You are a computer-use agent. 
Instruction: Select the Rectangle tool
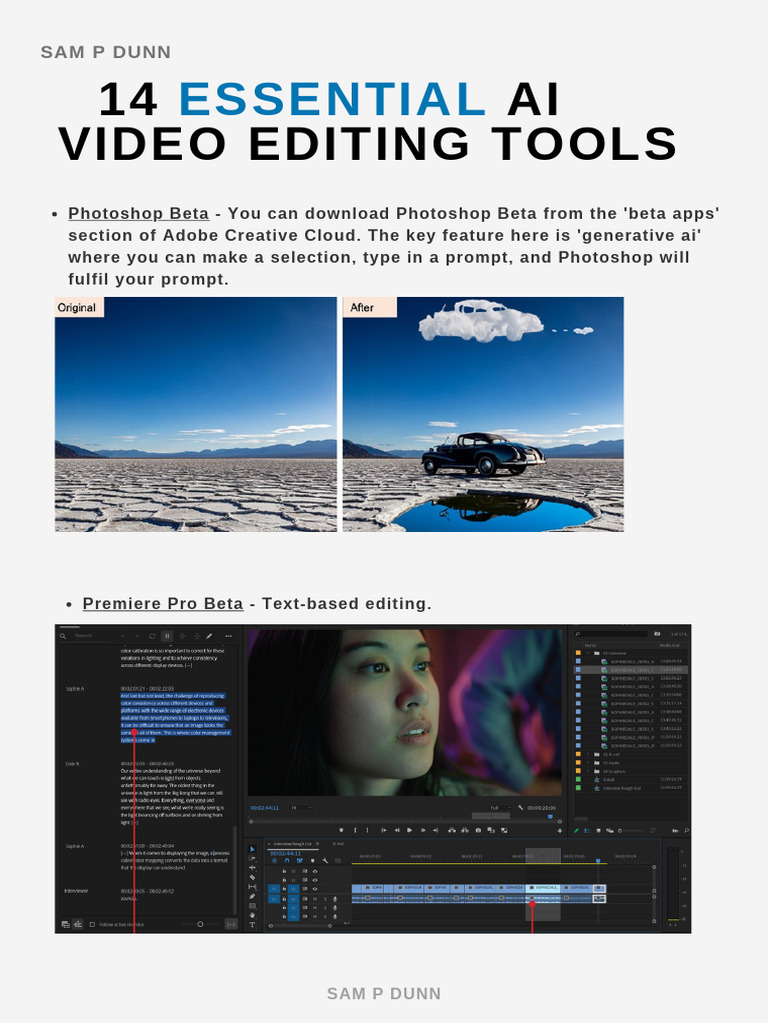click(252, 906)
